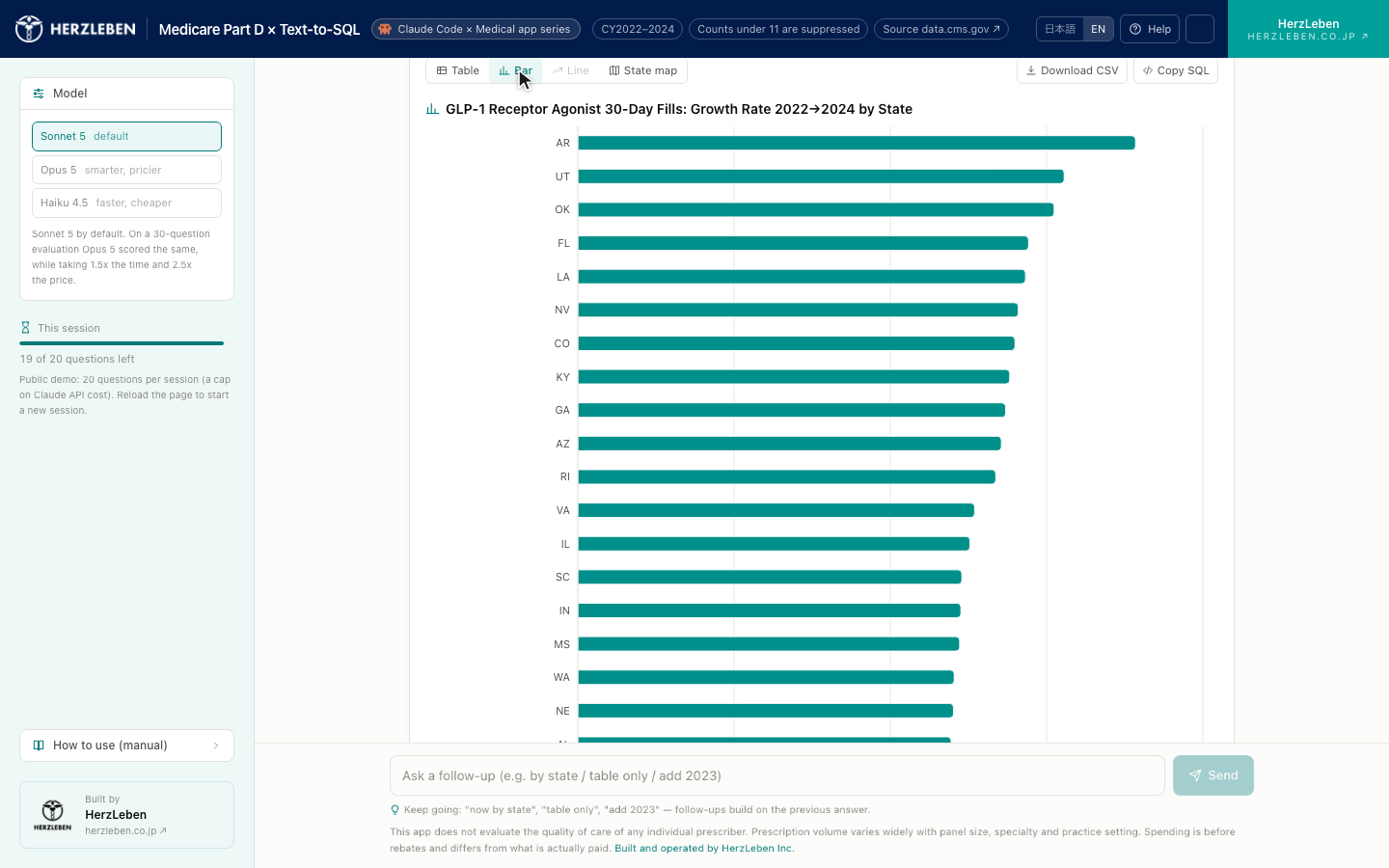
Task: Open Help via the question-mark icon
Action: pos(1135,29)
